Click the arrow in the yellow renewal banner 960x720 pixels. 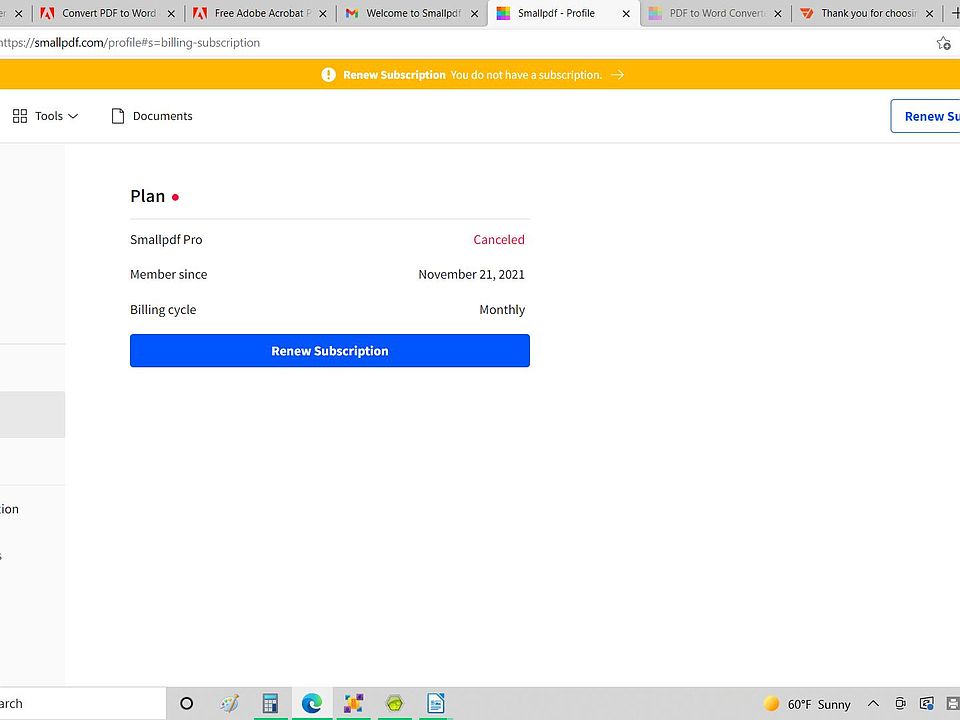pyautogui.click(x=617, y=75)
